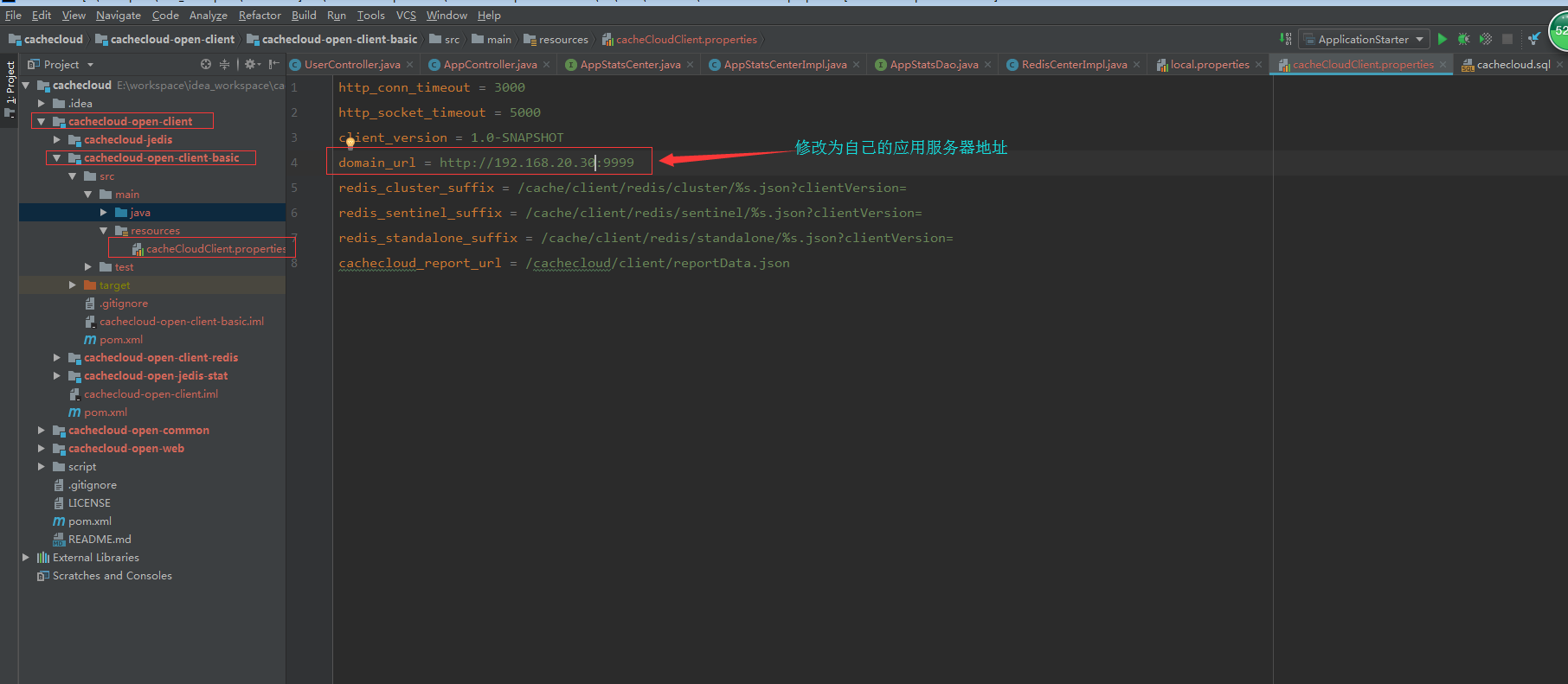Close the AppStatsCenter.java tab
The width and height of the screenshot is (1568, 684).
click(691, 65)
